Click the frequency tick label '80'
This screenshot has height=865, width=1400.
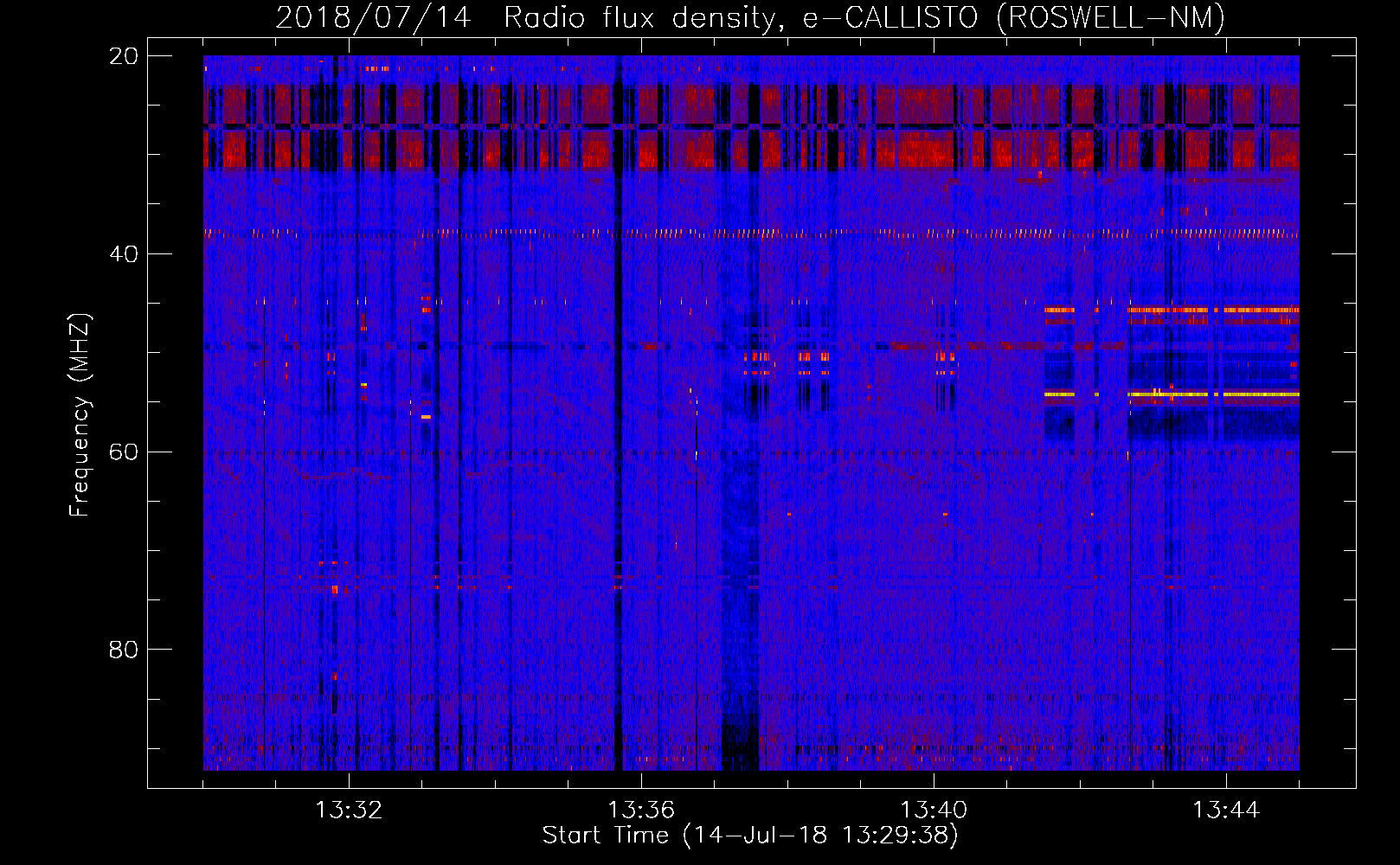tap(124, 650)
